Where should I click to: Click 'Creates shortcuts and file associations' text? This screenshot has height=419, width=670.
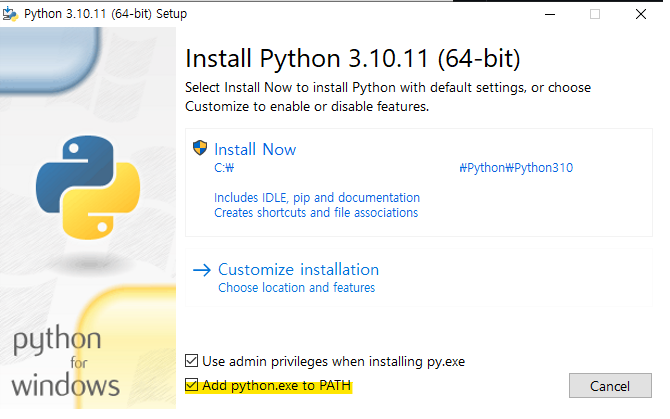coord(316,213)
